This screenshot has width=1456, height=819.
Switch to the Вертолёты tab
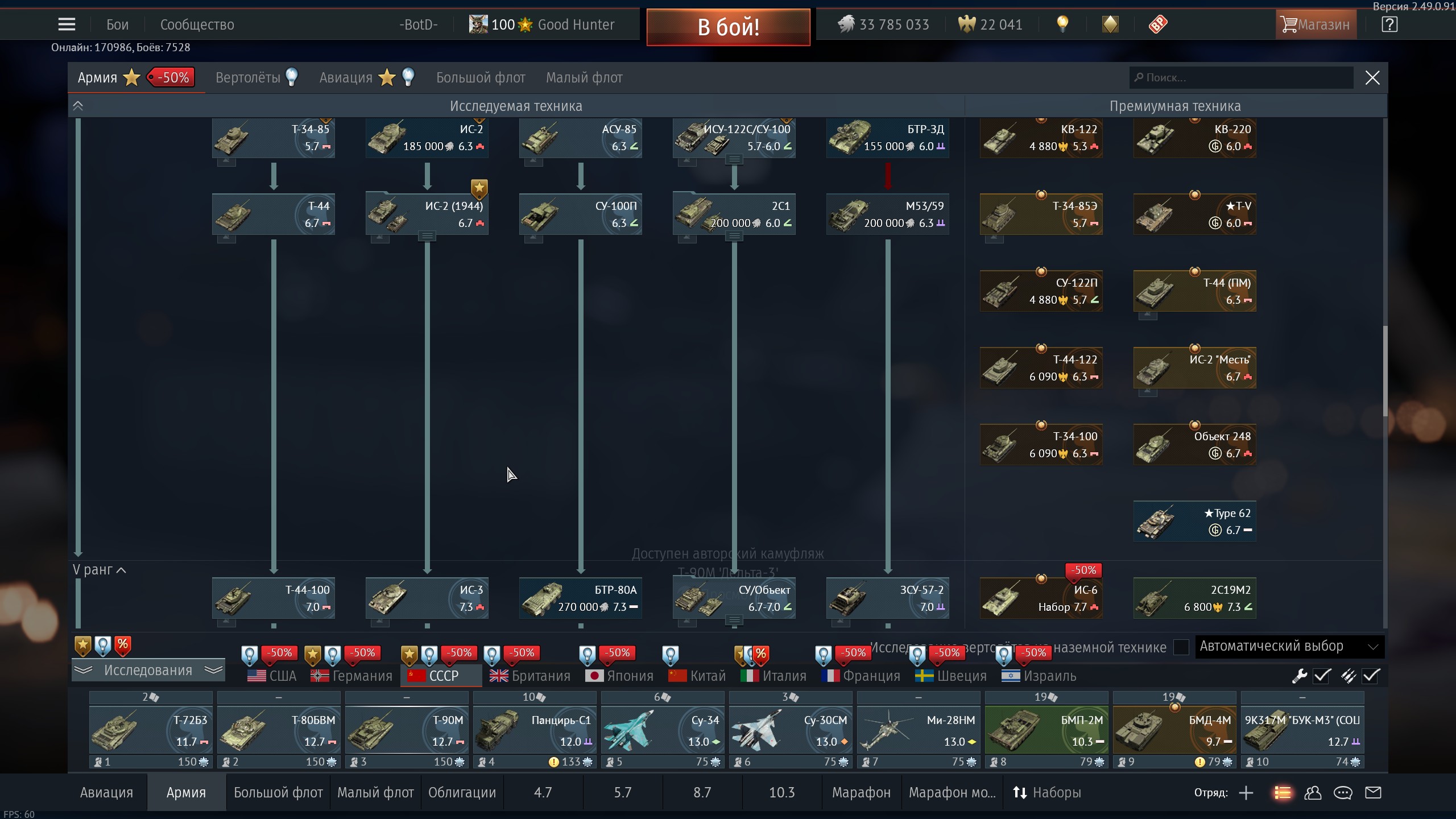[249, 77]
